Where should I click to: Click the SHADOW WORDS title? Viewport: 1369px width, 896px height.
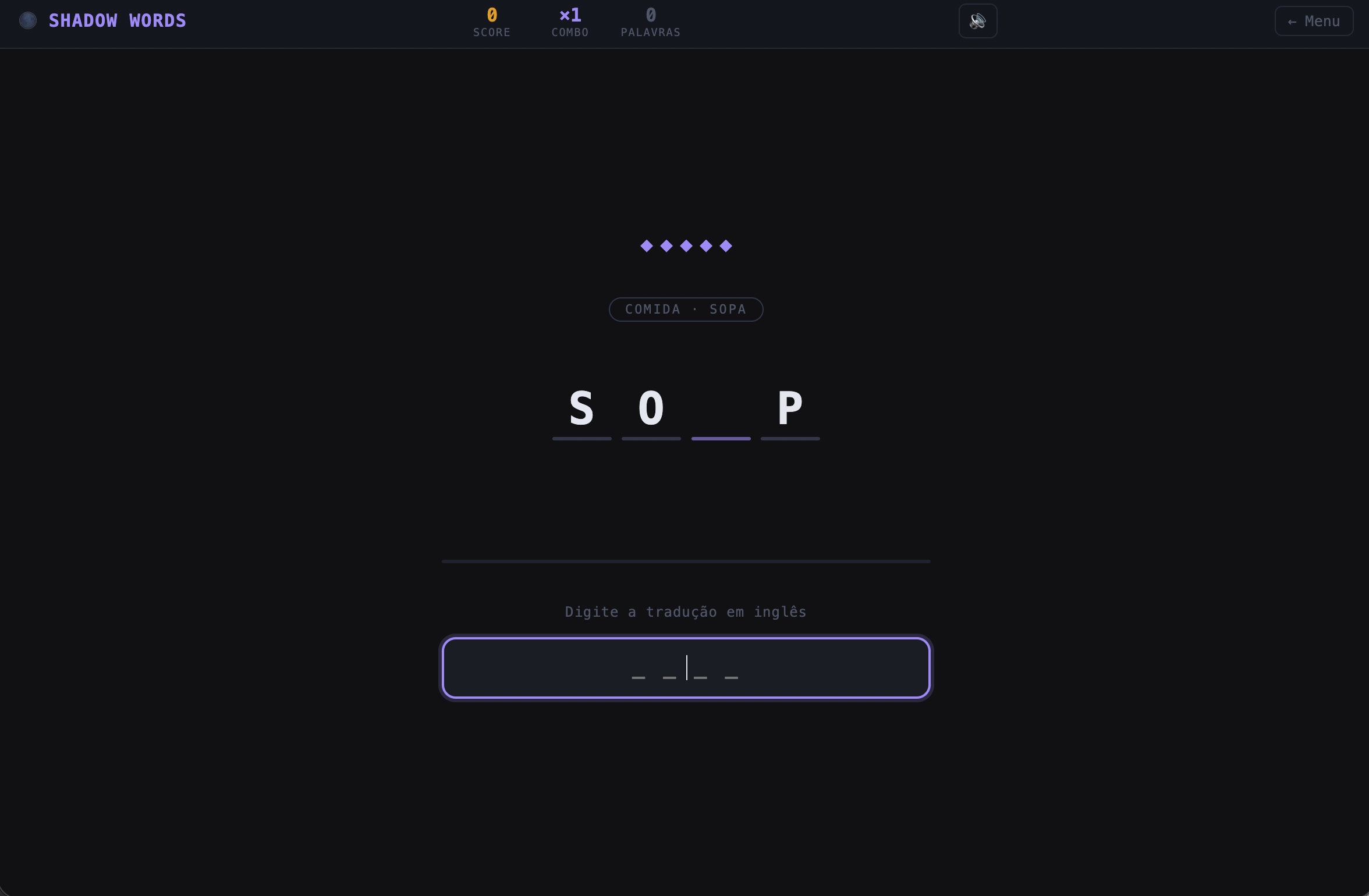[x=118, y=21]
